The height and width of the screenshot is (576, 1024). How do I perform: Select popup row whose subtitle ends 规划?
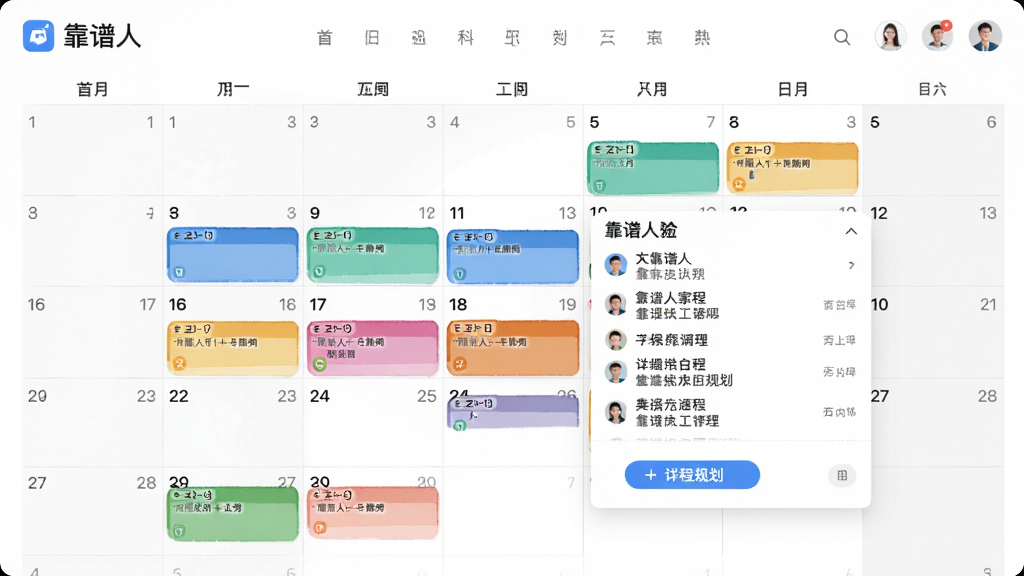coord(730,372)
